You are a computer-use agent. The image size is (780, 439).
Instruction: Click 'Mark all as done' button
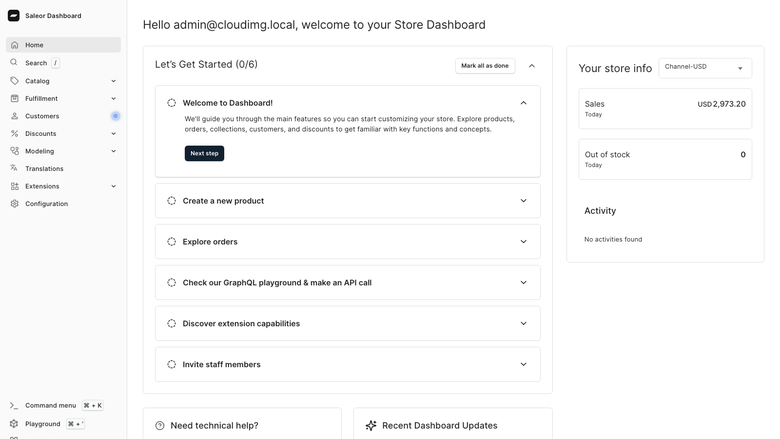click(485, 66)
